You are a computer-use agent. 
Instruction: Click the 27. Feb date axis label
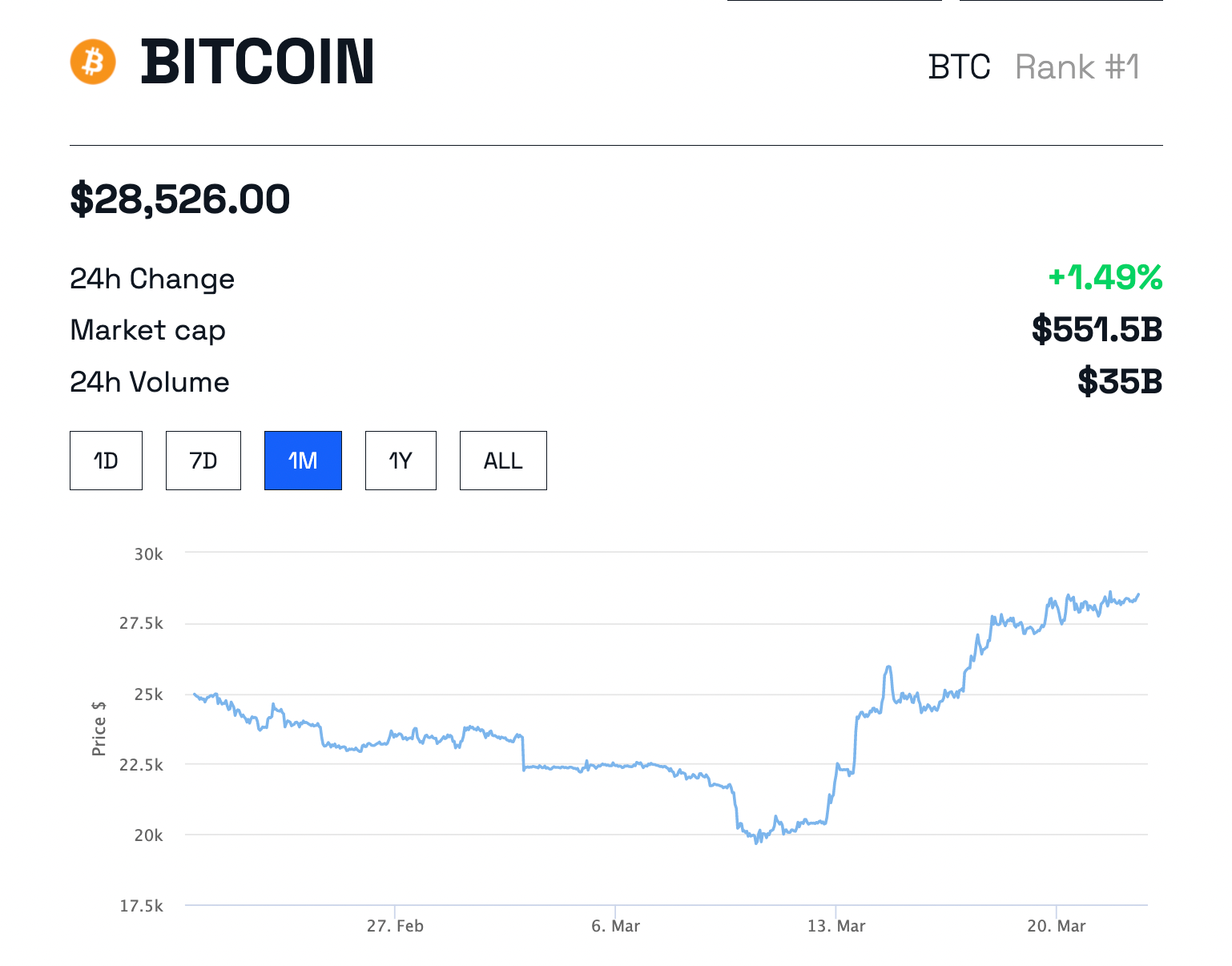pyautogui.click(x=395, y=926)
